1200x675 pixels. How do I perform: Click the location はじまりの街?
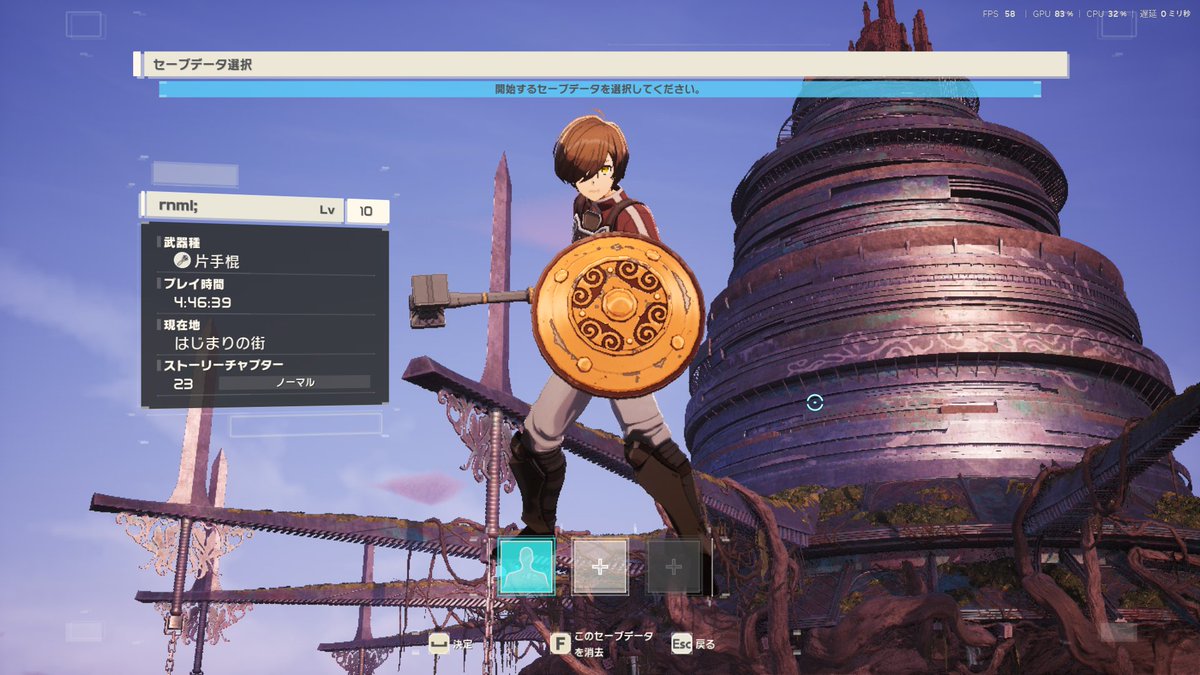click(220, 343)
